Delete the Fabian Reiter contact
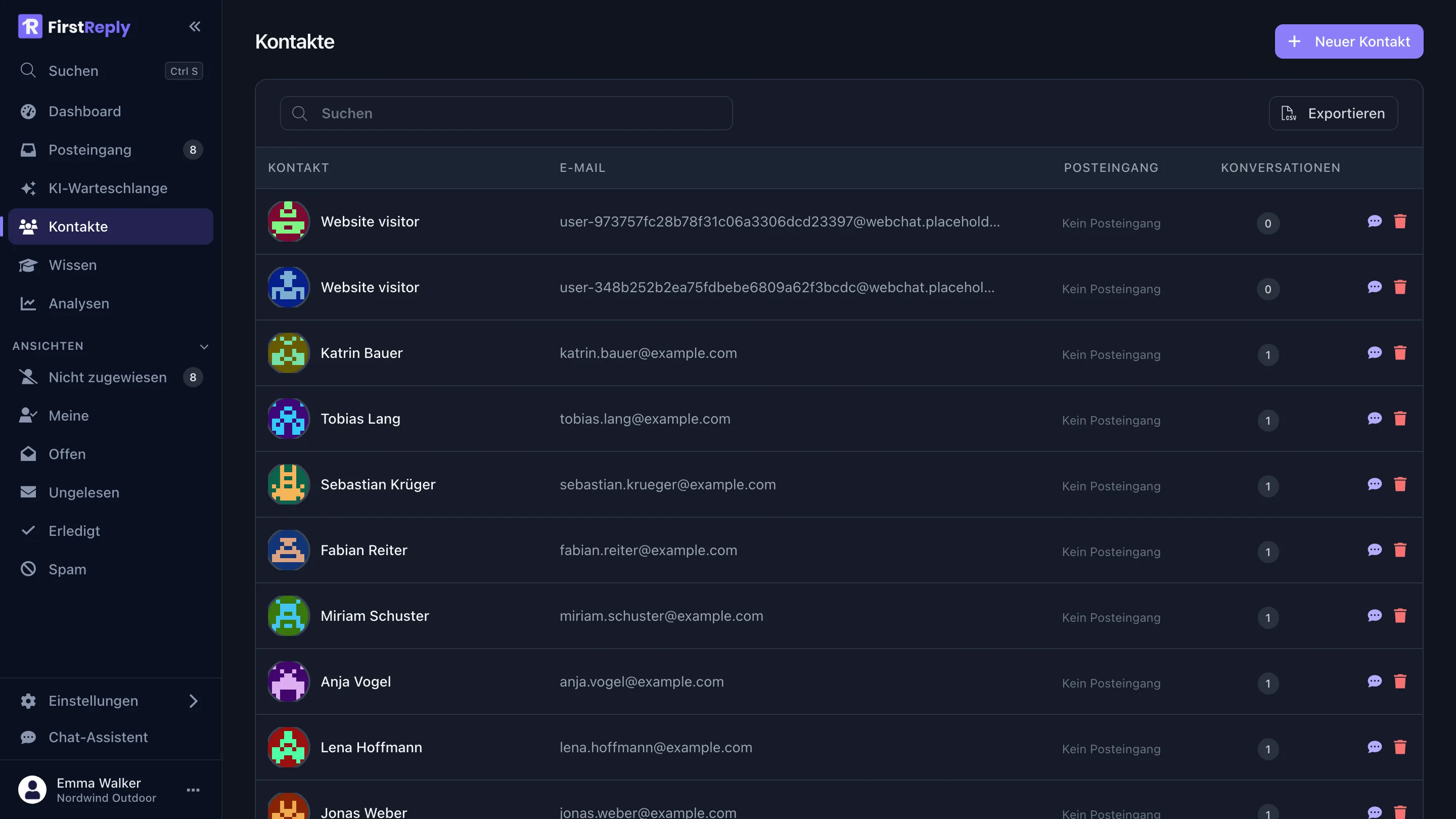1456x819 pixels. point(1400,550)
